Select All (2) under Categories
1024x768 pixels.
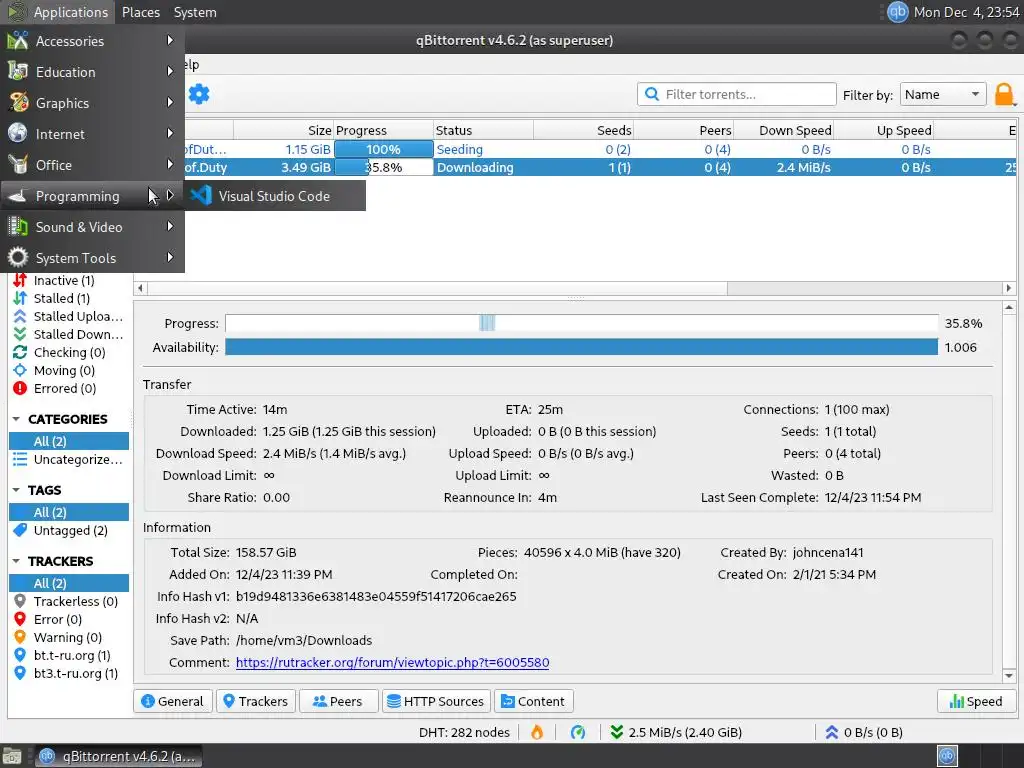[x=69, y=441]
